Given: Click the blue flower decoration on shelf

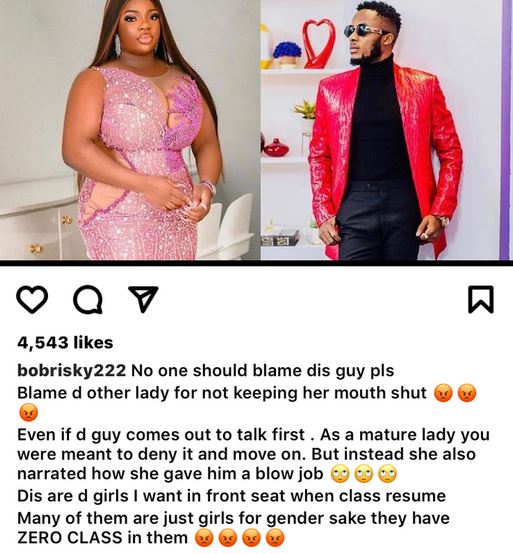Looking at the screenshot, I should [x=287, y=52].
